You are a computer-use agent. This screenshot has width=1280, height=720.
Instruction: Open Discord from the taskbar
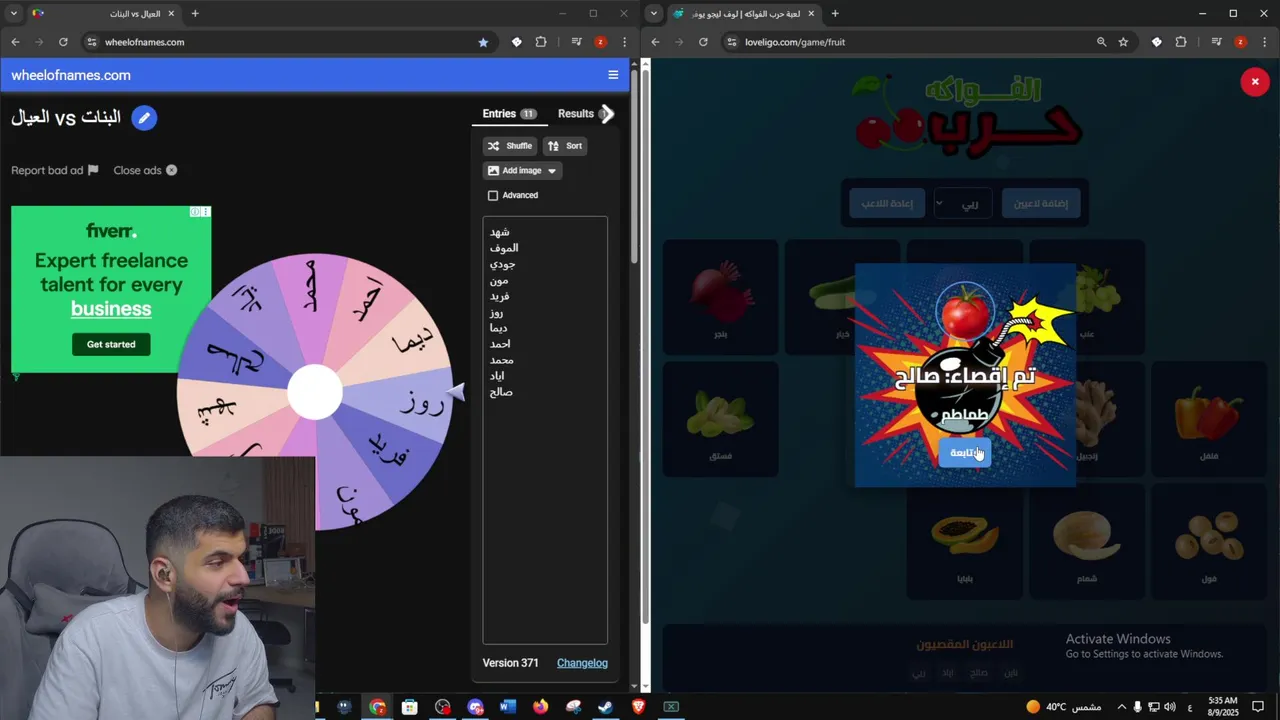point(475,707)
